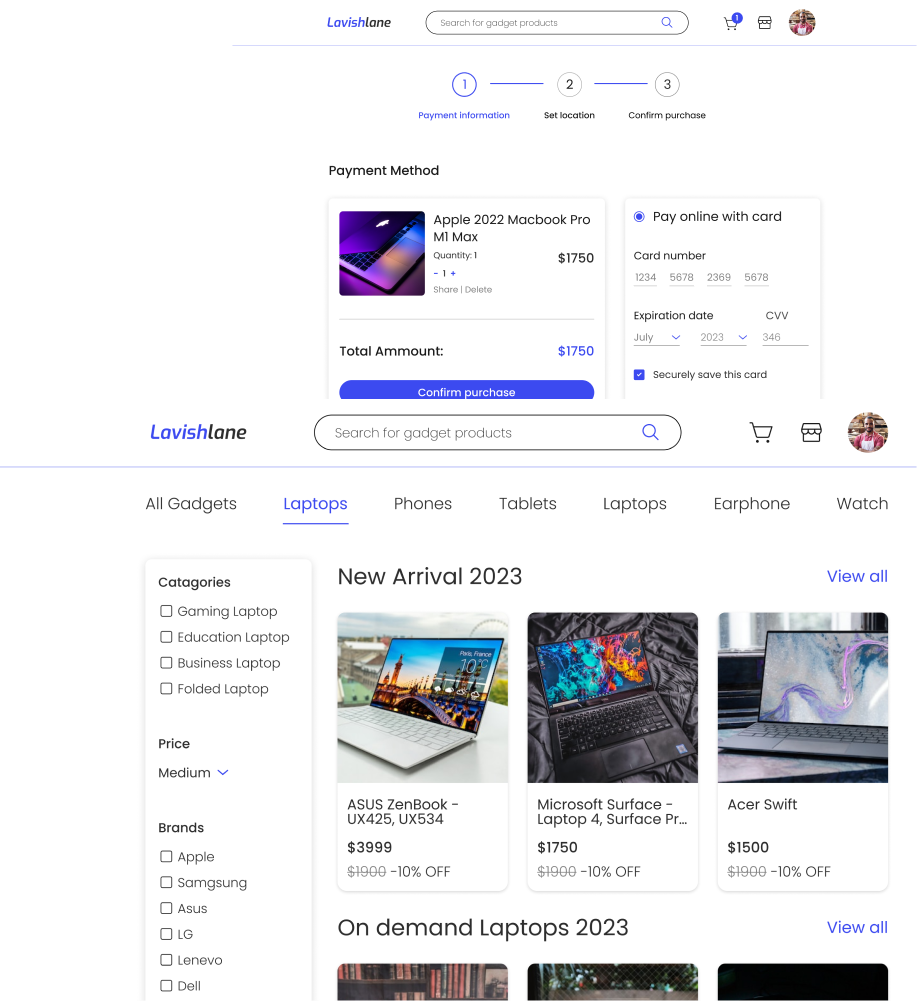This screenshot has height=1001, width=917.
Task: Click the store icon in top checkout header
Action: coord(765,23)
